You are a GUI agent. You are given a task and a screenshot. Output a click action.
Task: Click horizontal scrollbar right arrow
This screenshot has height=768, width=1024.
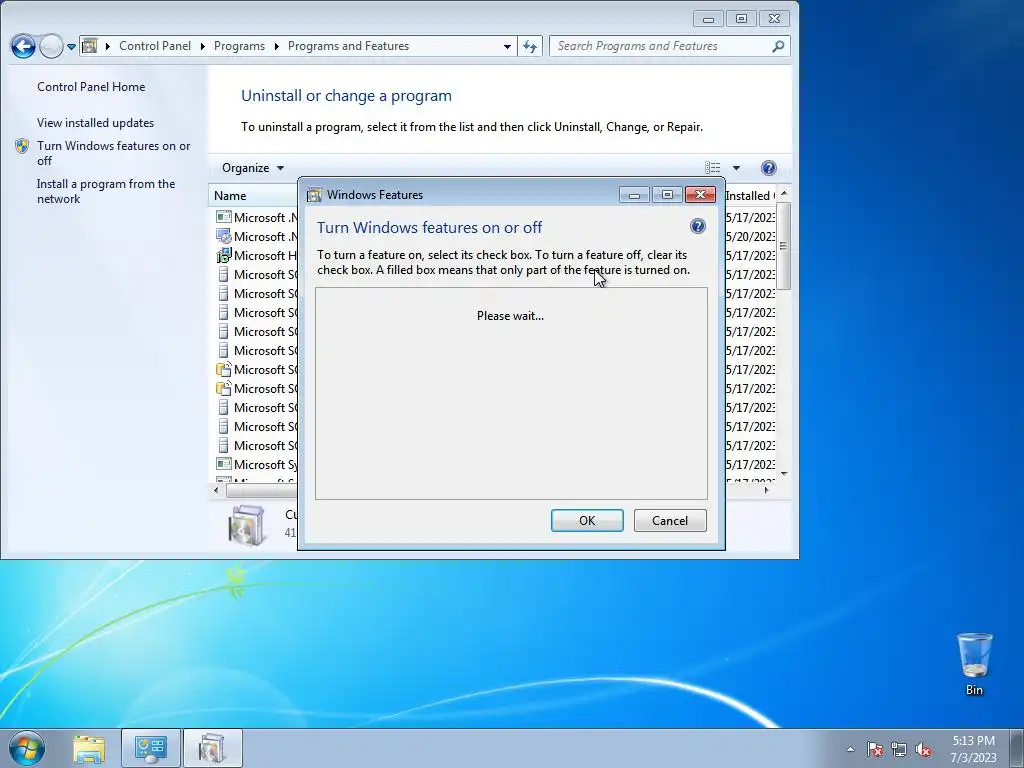767,490
